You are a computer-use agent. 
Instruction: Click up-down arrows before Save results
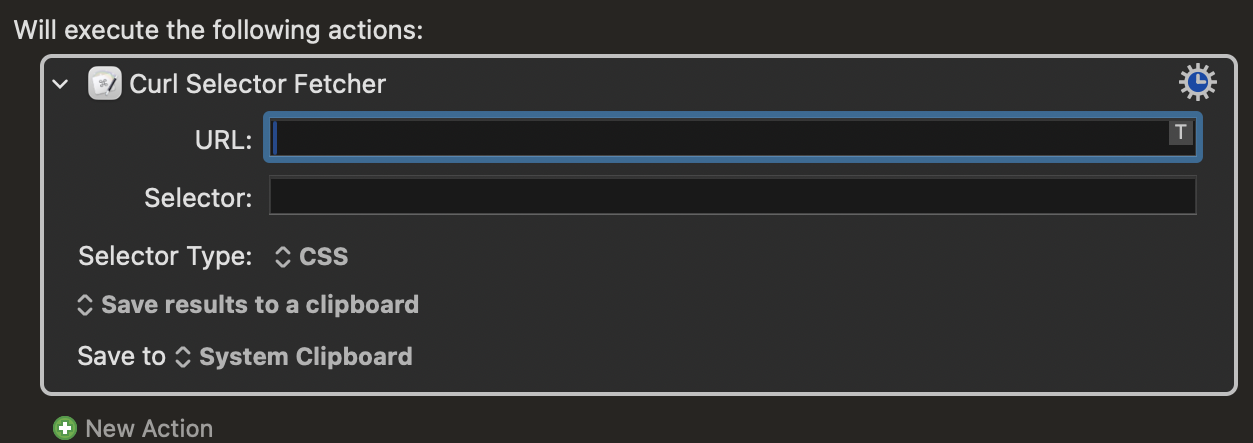(x=85, y=304)
